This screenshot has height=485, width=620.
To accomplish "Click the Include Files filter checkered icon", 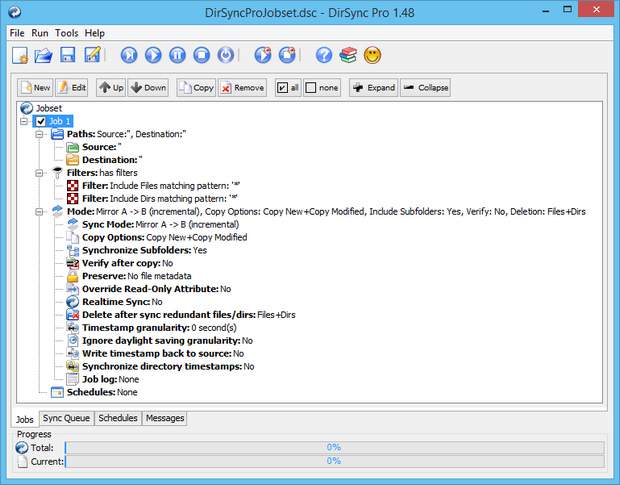I will point(73,186).
